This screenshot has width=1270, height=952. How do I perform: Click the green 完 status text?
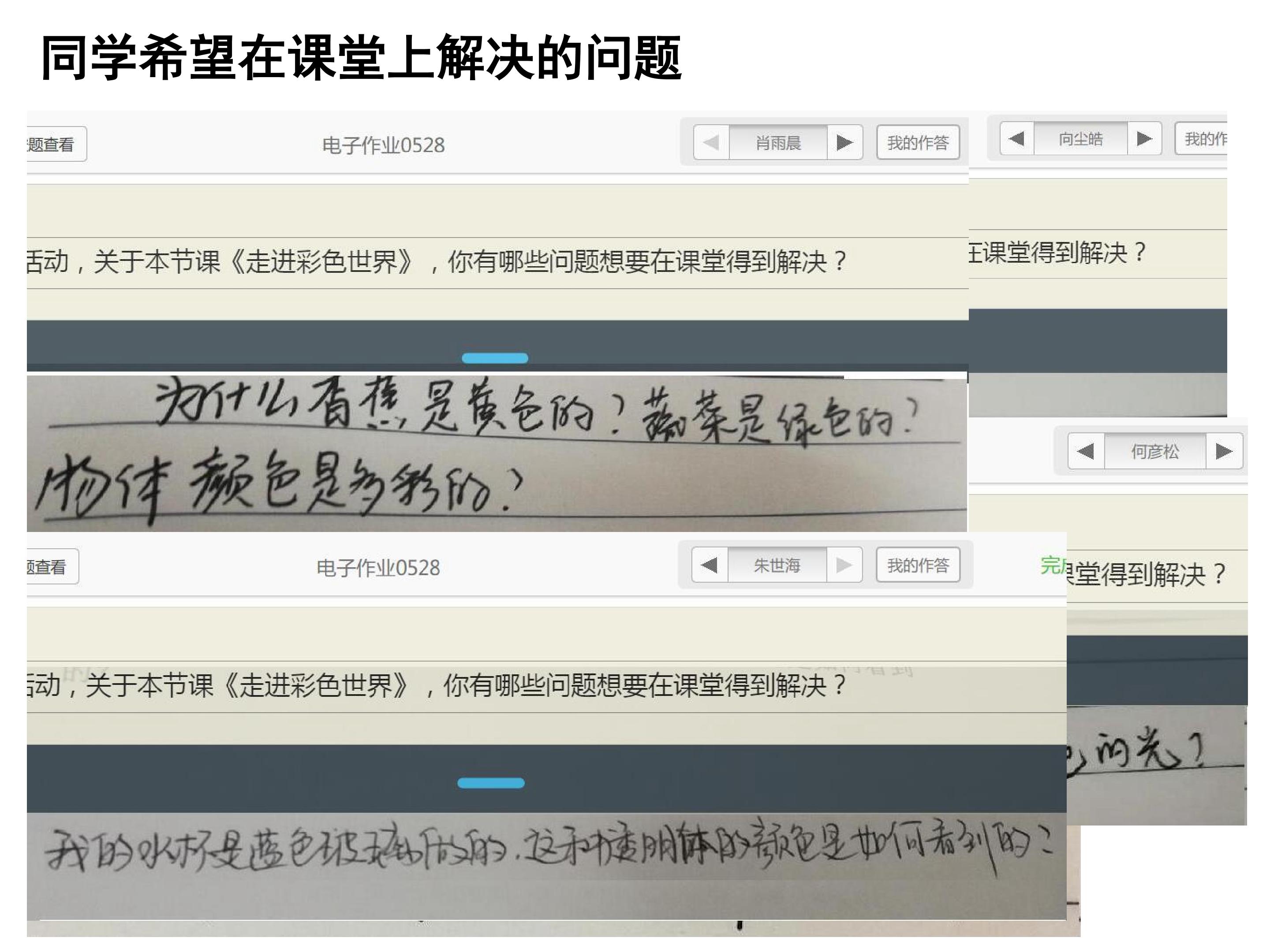tap(1053, 565)
